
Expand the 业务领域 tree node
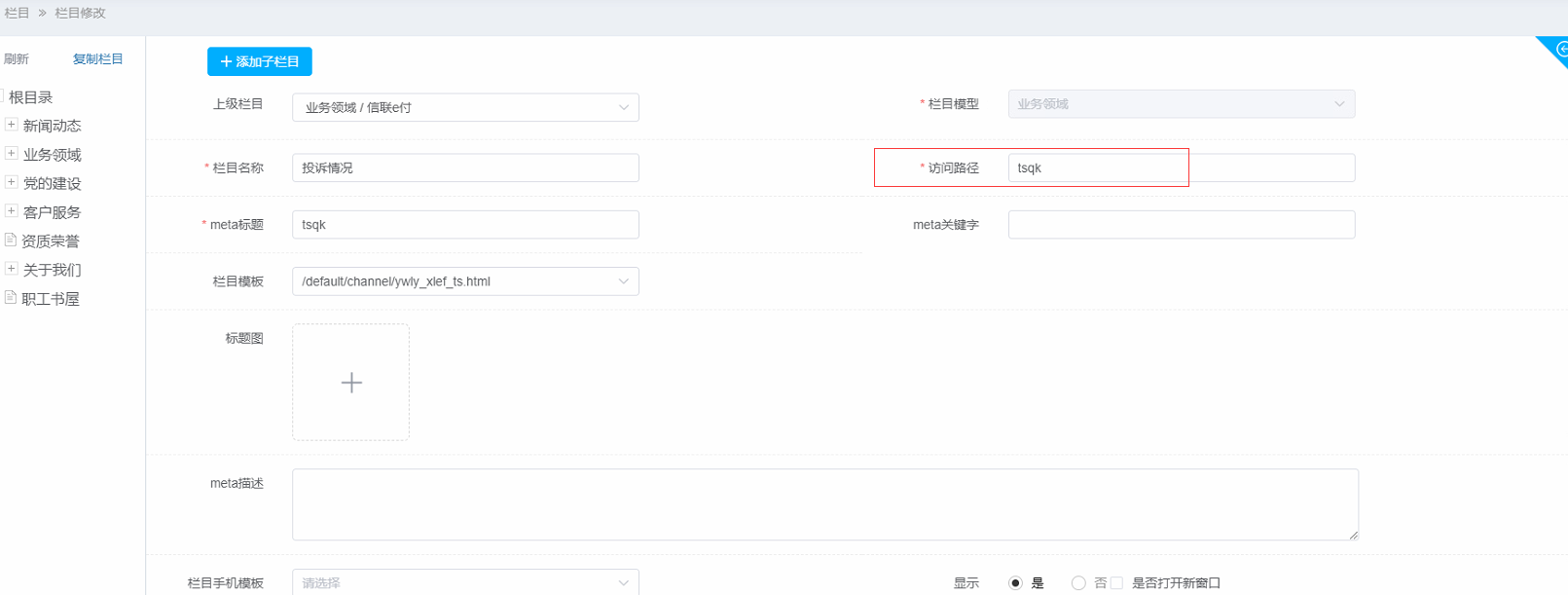tap(12, 154)
